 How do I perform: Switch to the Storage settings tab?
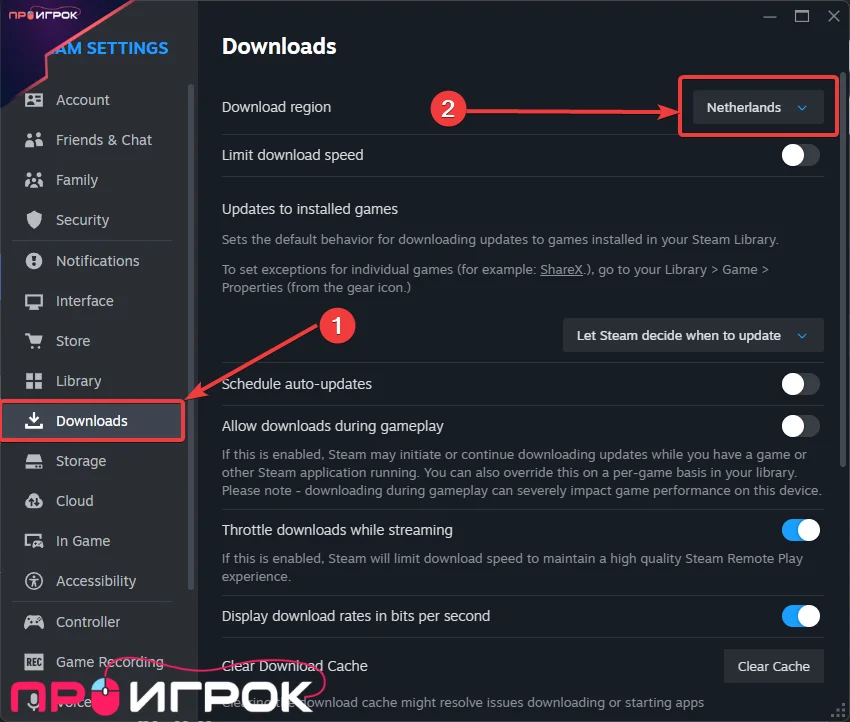point(80,461)
